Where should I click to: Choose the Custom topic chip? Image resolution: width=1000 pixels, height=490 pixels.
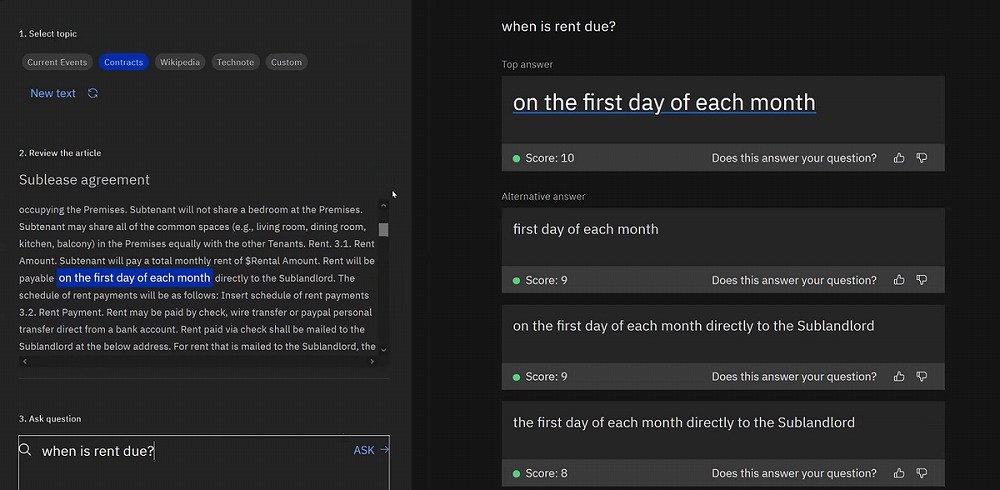pyautogui.click(x=286, y=62)
